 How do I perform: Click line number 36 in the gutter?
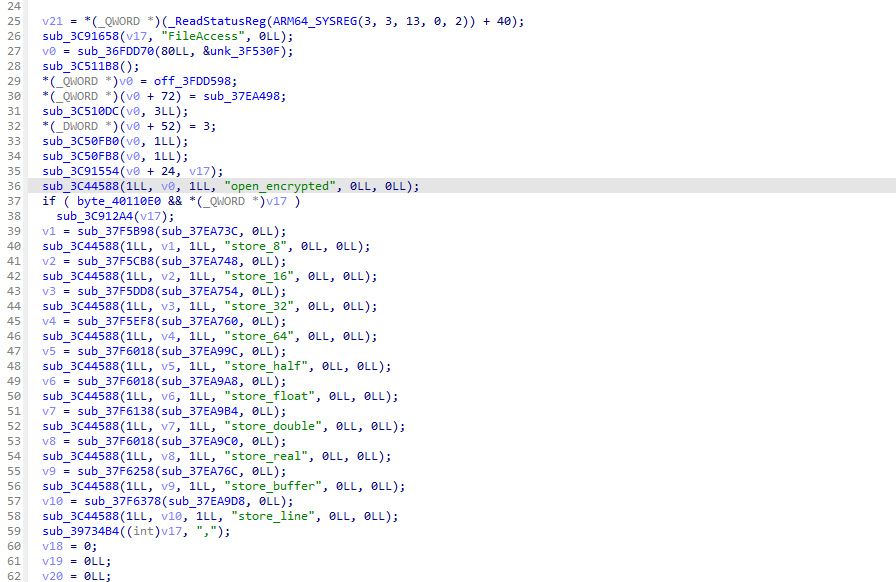[16, 186]
